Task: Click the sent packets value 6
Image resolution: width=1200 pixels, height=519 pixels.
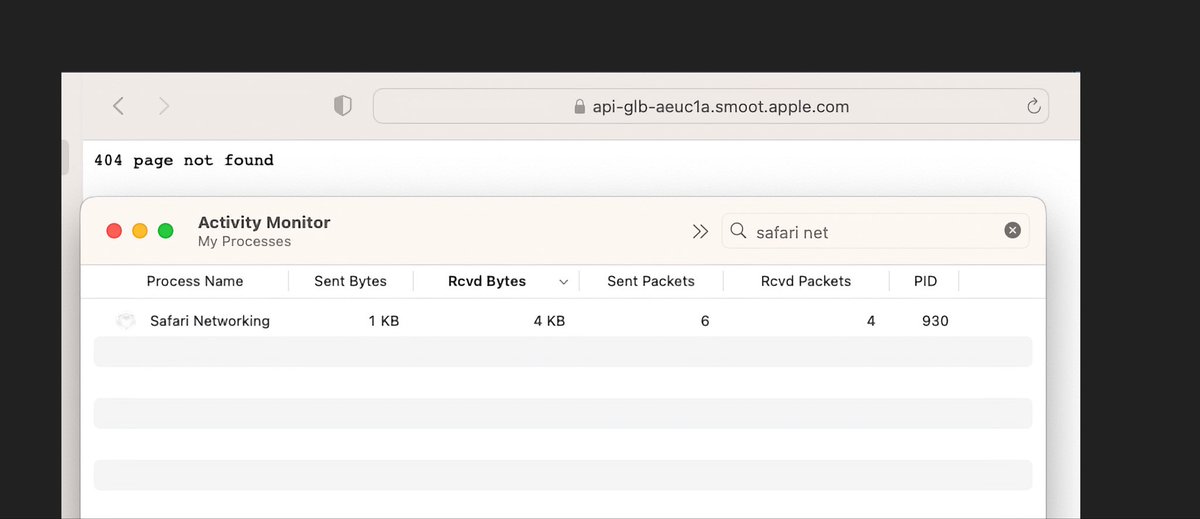Action: (705, 321)
